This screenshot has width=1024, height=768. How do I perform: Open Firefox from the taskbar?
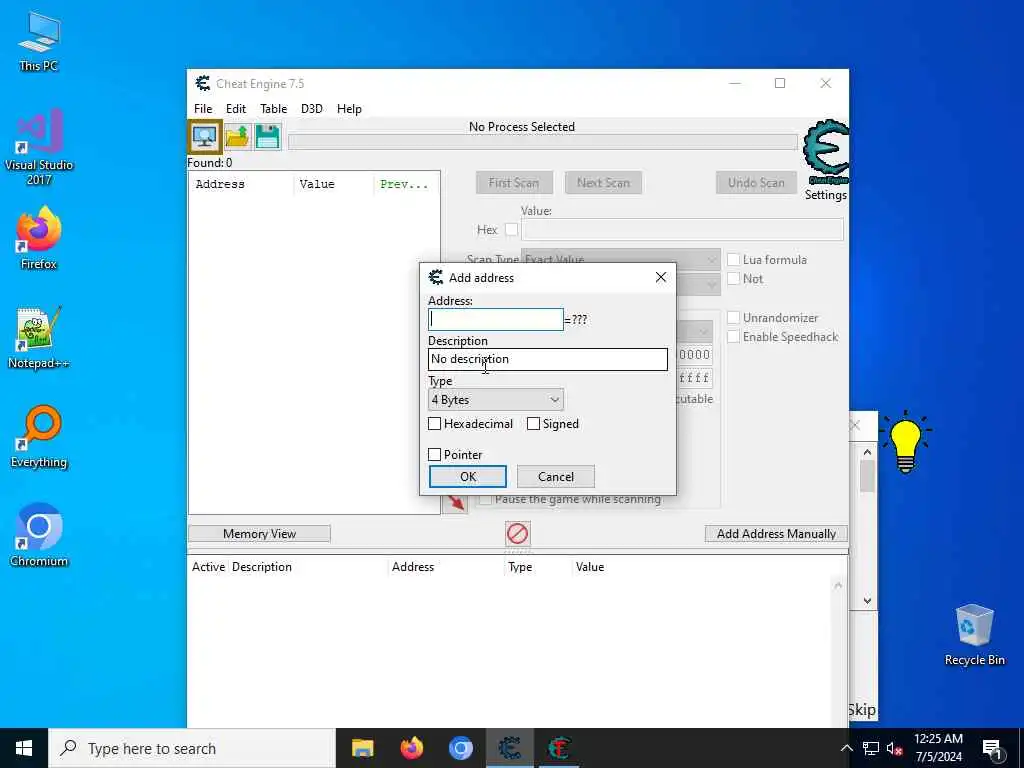point(411,748)
